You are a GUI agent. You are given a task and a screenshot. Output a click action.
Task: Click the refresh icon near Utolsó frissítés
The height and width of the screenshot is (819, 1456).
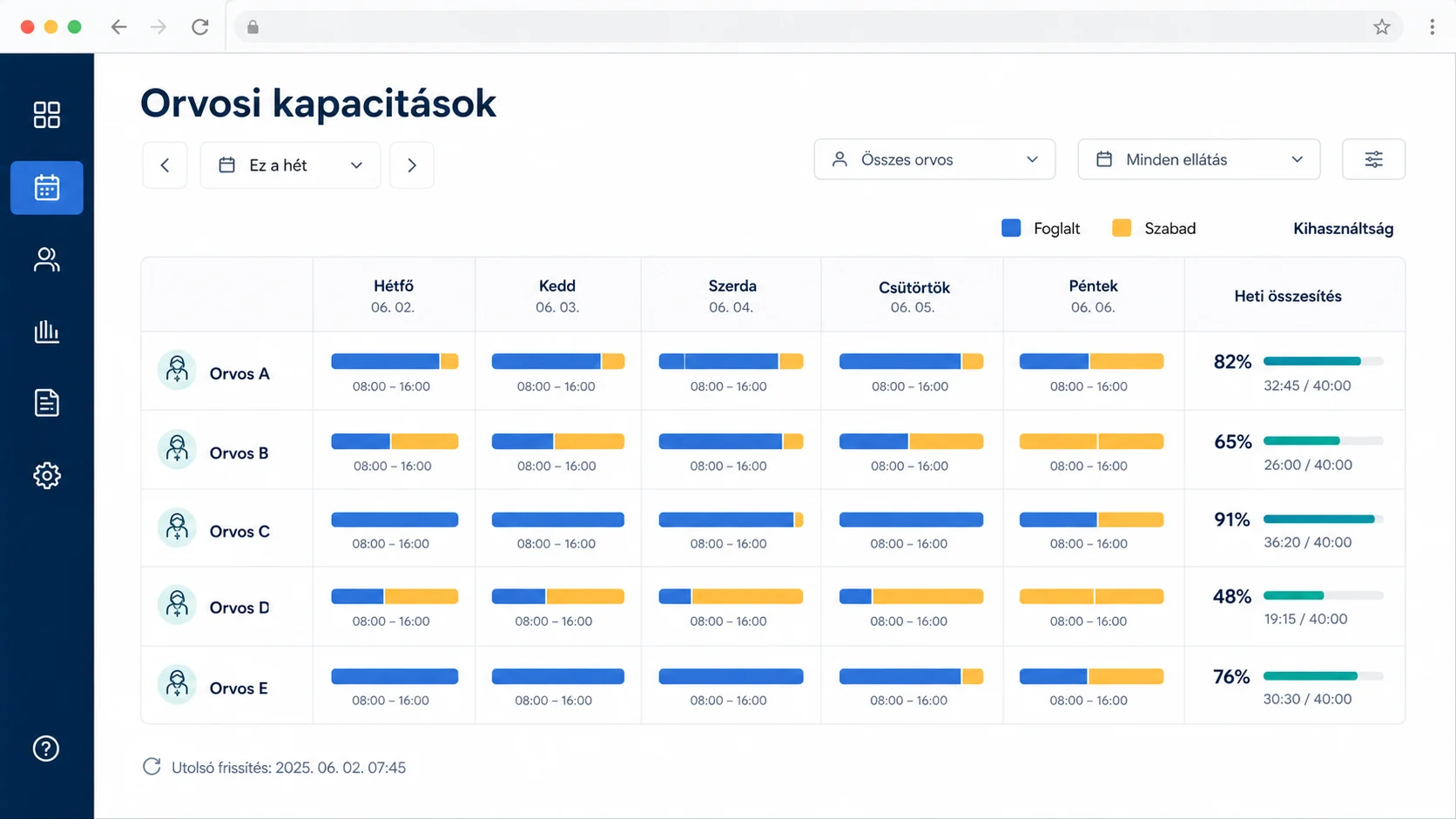tap(152, 767)
